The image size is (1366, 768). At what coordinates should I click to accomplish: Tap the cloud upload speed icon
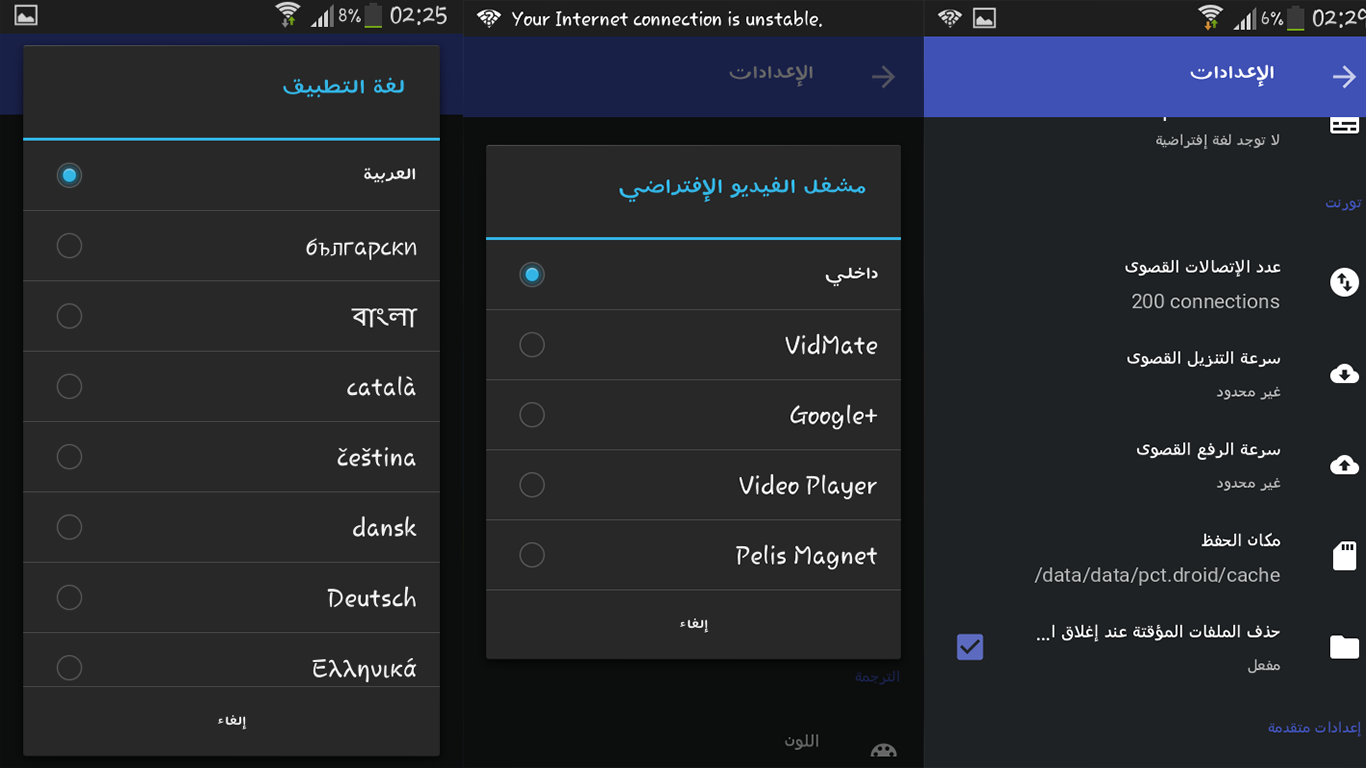click(1344, 465)
